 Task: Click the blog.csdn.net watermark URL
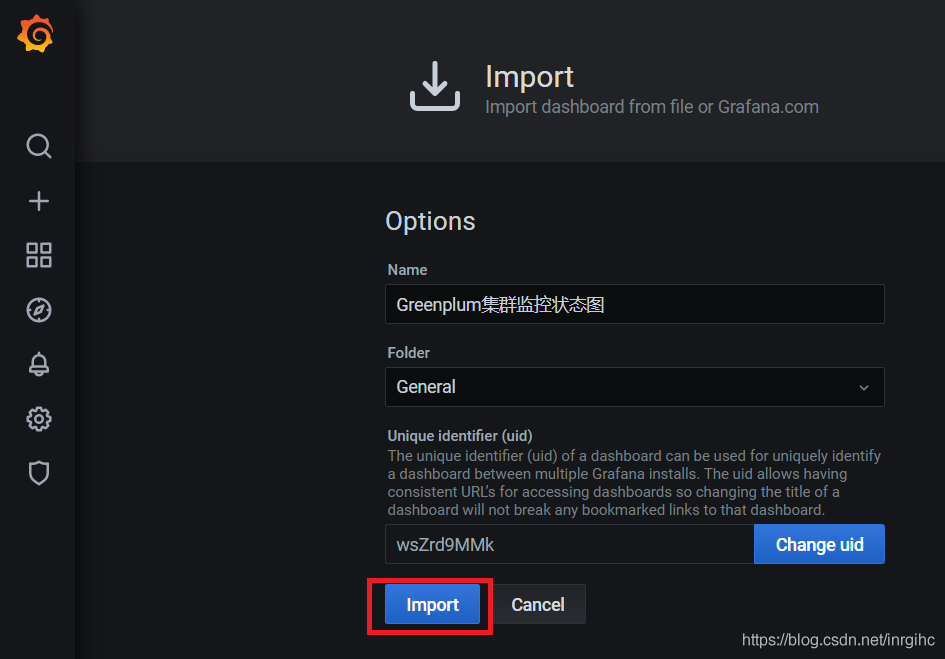(x=838, y=638)
